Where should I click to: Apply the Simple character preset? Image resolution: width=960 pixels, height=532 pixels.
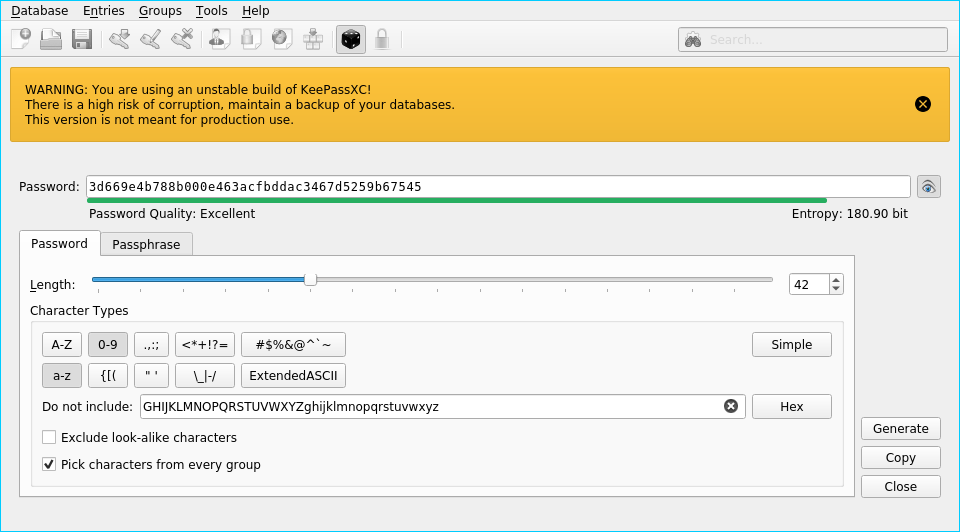[x=792, y=345]
